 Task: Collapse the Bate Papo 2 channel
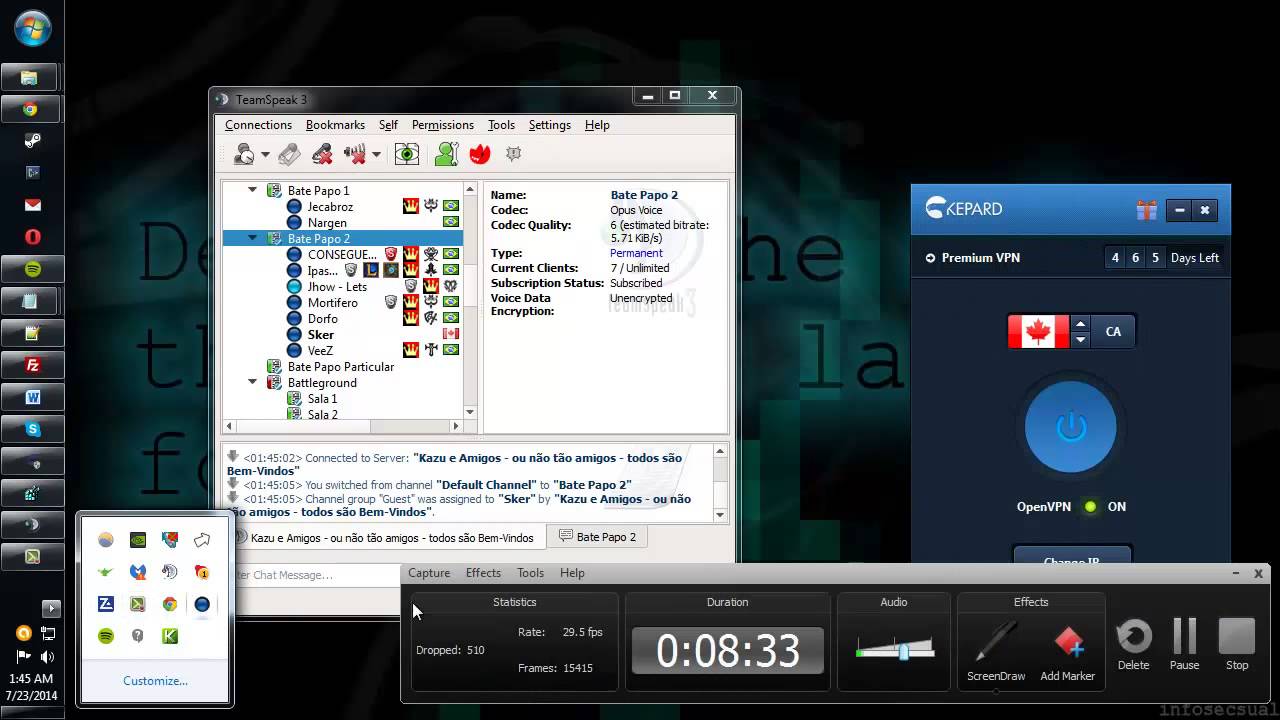pos(252,238)
